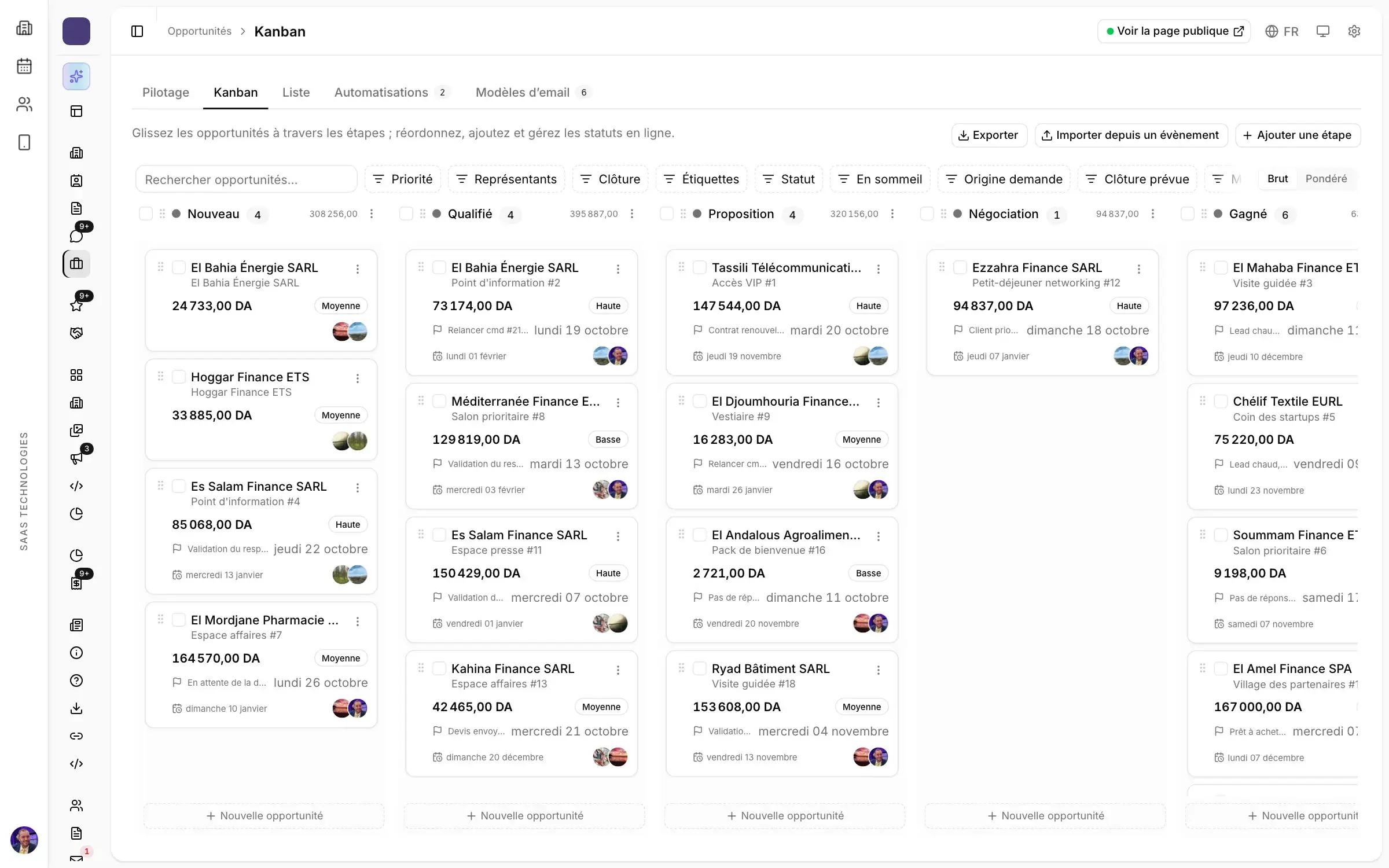Screen dimensions: 1389x868
Task: Click the sparkle AI icon in sidebar
Action: (x=76, y=76)
